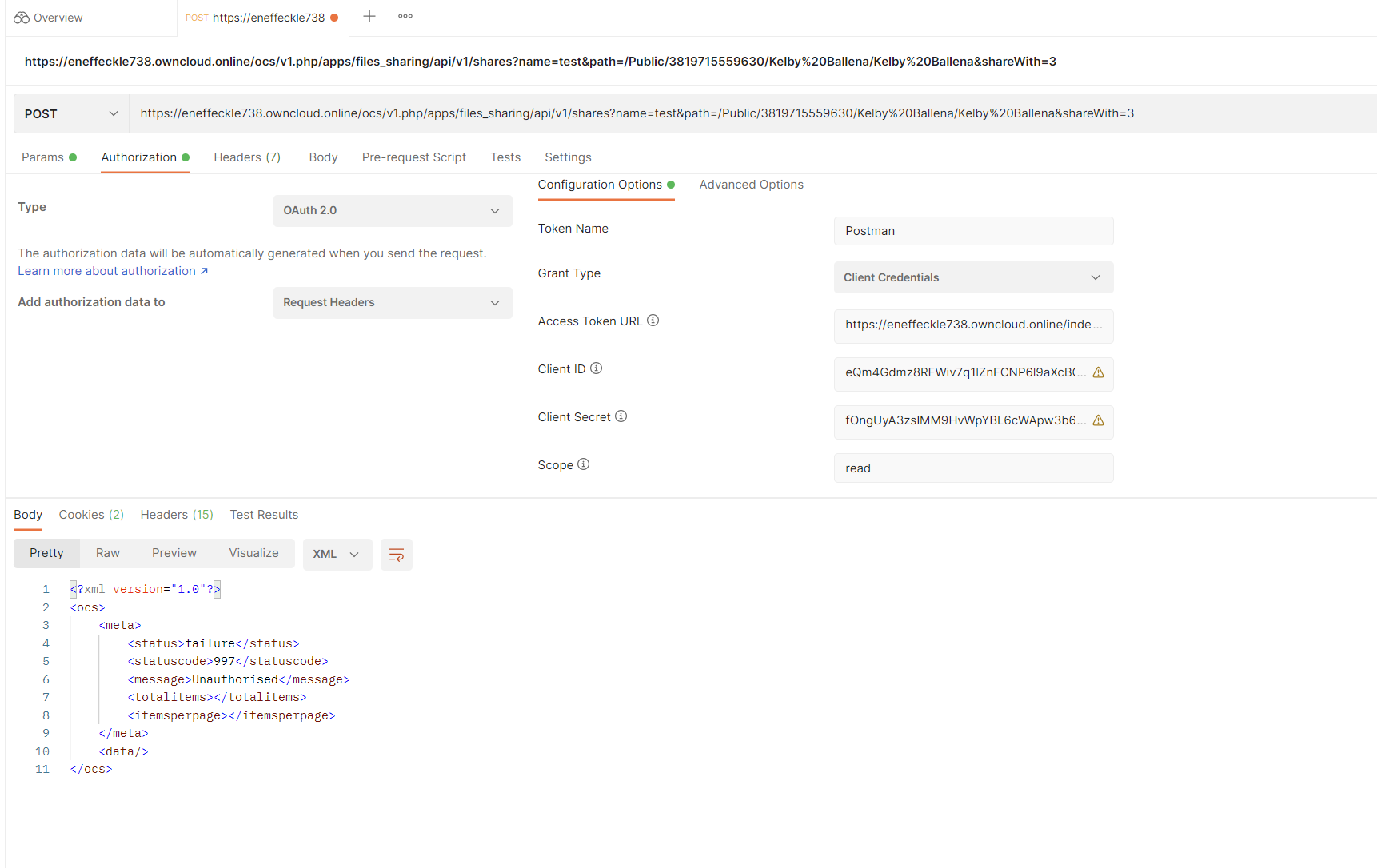Image resolution: width=1377 pixels, height=868 pixels.
Task: Select Advanced Options tab
Action: tap(751, 185)
